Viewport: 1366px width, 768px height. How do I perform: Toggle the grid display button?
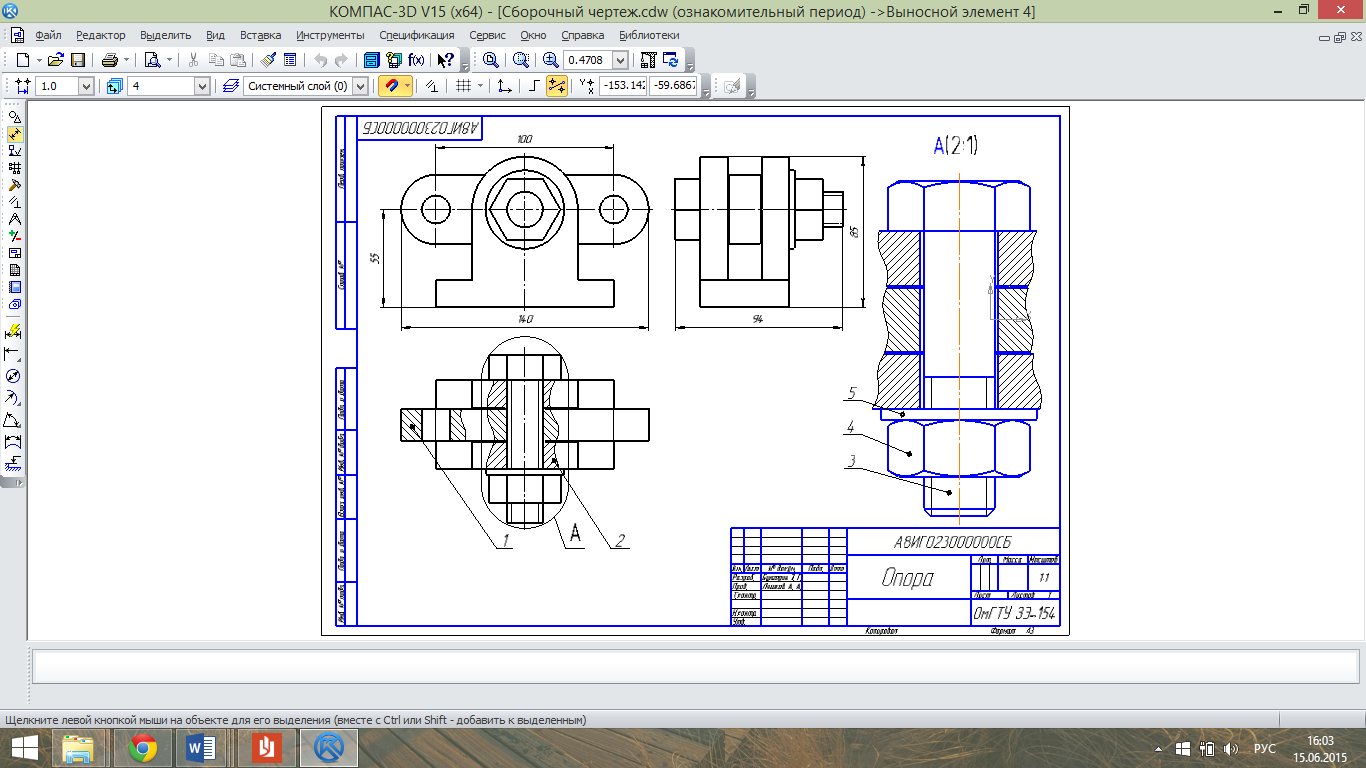pos(463,86)
